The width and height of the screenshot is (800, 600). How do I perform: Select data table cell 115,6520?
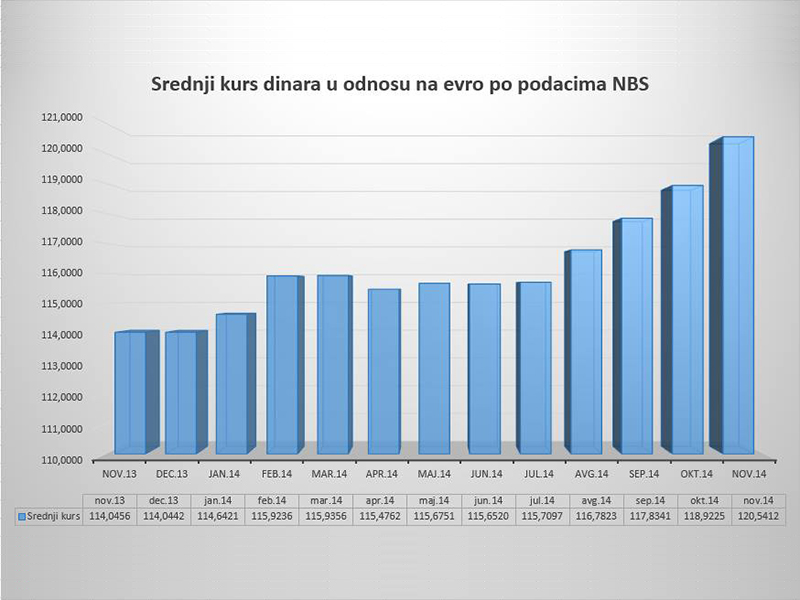click(488, 516)
